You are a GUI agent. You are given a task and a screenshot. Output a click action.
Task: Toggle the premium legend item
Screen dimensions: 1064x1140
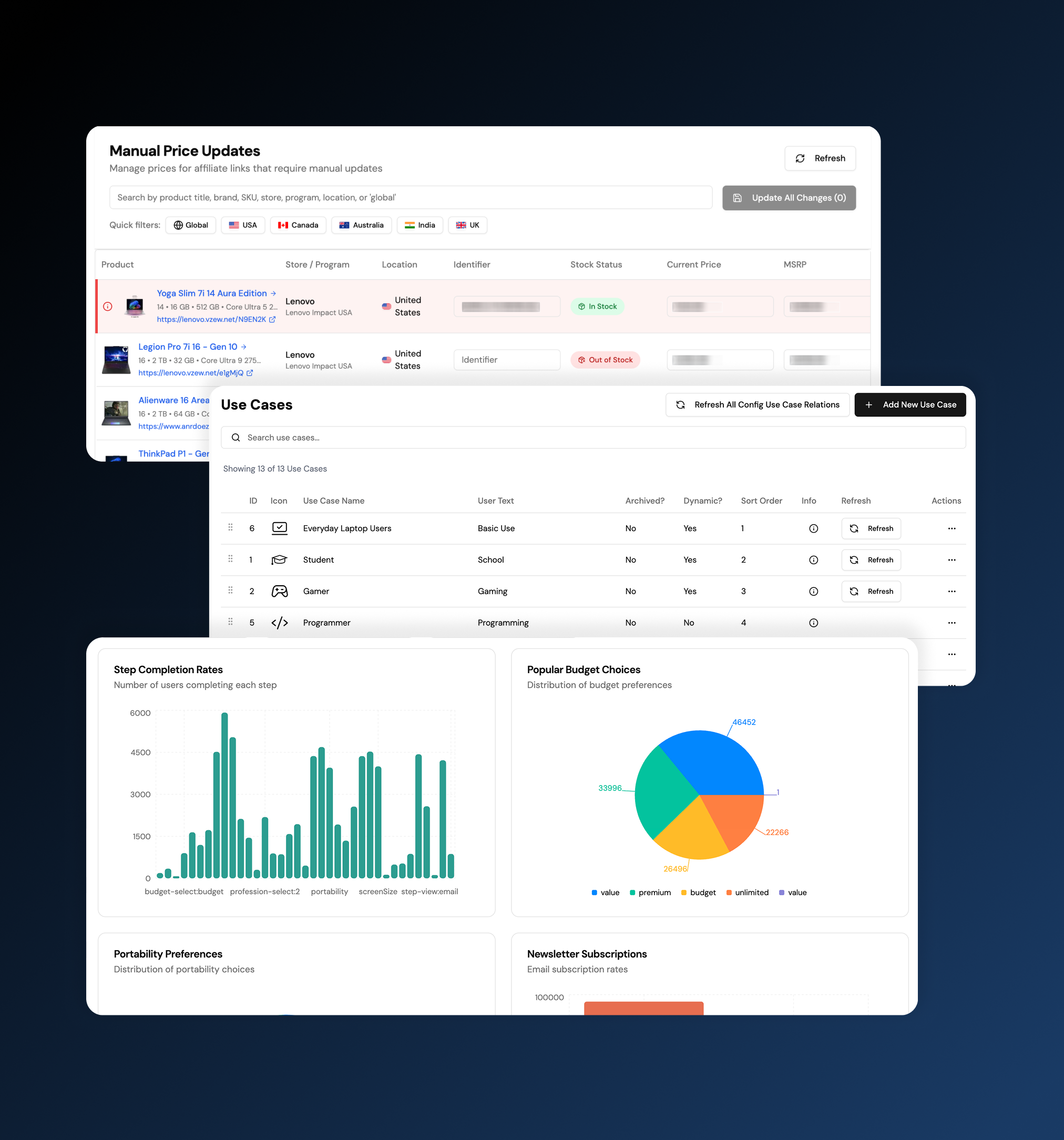(x=650, y=893)
